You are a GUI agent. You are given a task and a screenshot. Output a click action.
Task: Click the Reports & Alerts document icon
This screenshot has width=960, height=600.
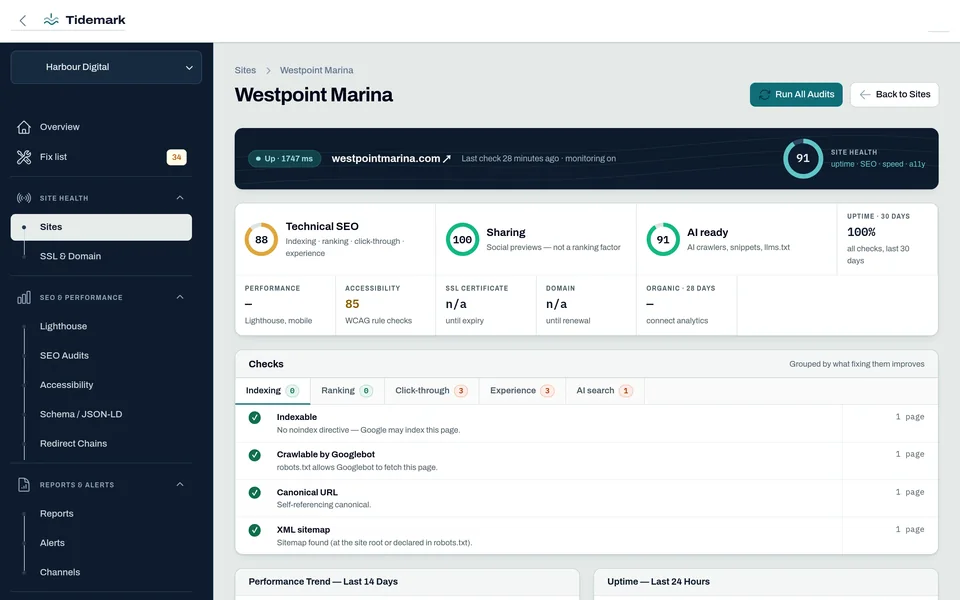pyautogui.click(x=24, y=485)
